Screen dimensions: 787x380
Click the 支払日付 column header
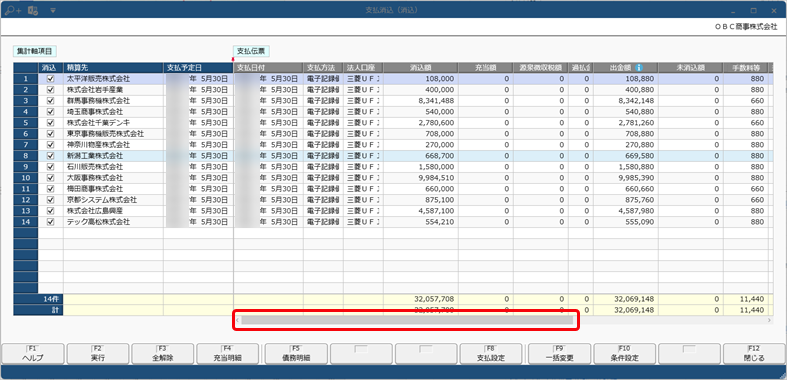pyautogui.click(x=269, y=68)
